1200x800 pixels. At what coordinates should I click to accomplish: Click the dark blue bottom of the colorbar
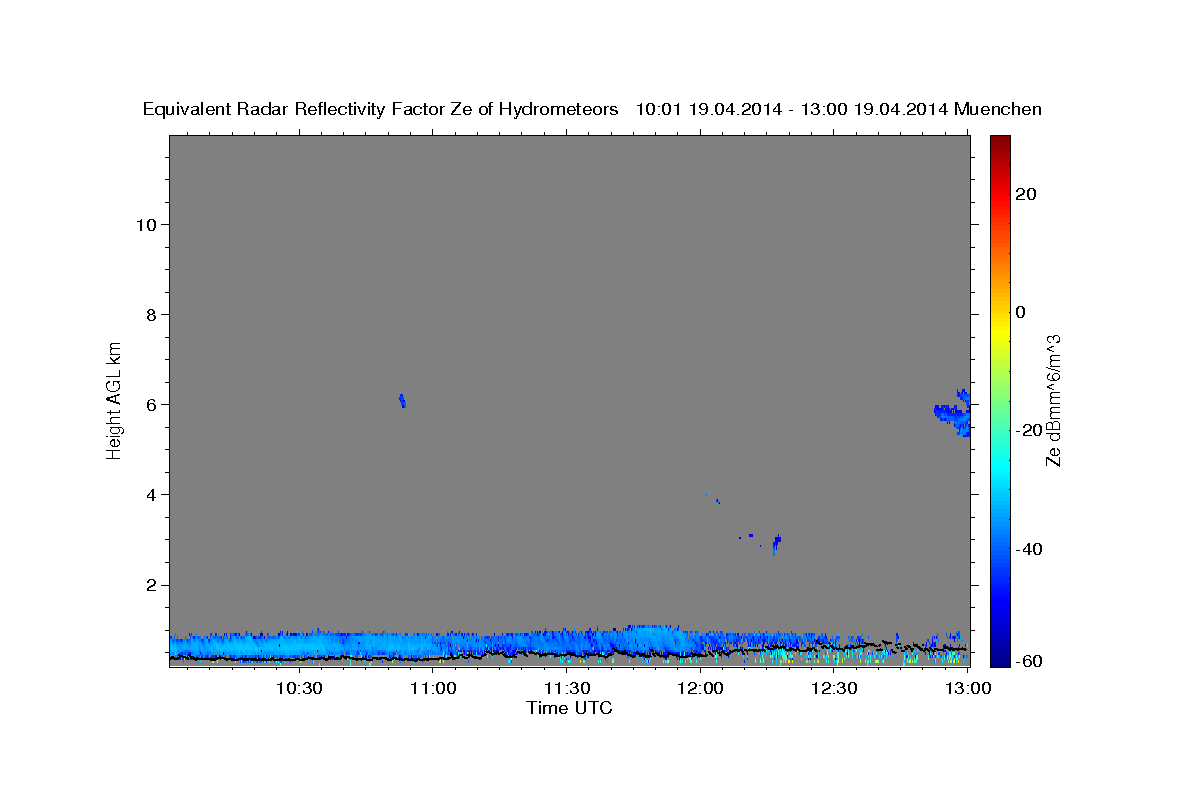tap(1000, 655)
